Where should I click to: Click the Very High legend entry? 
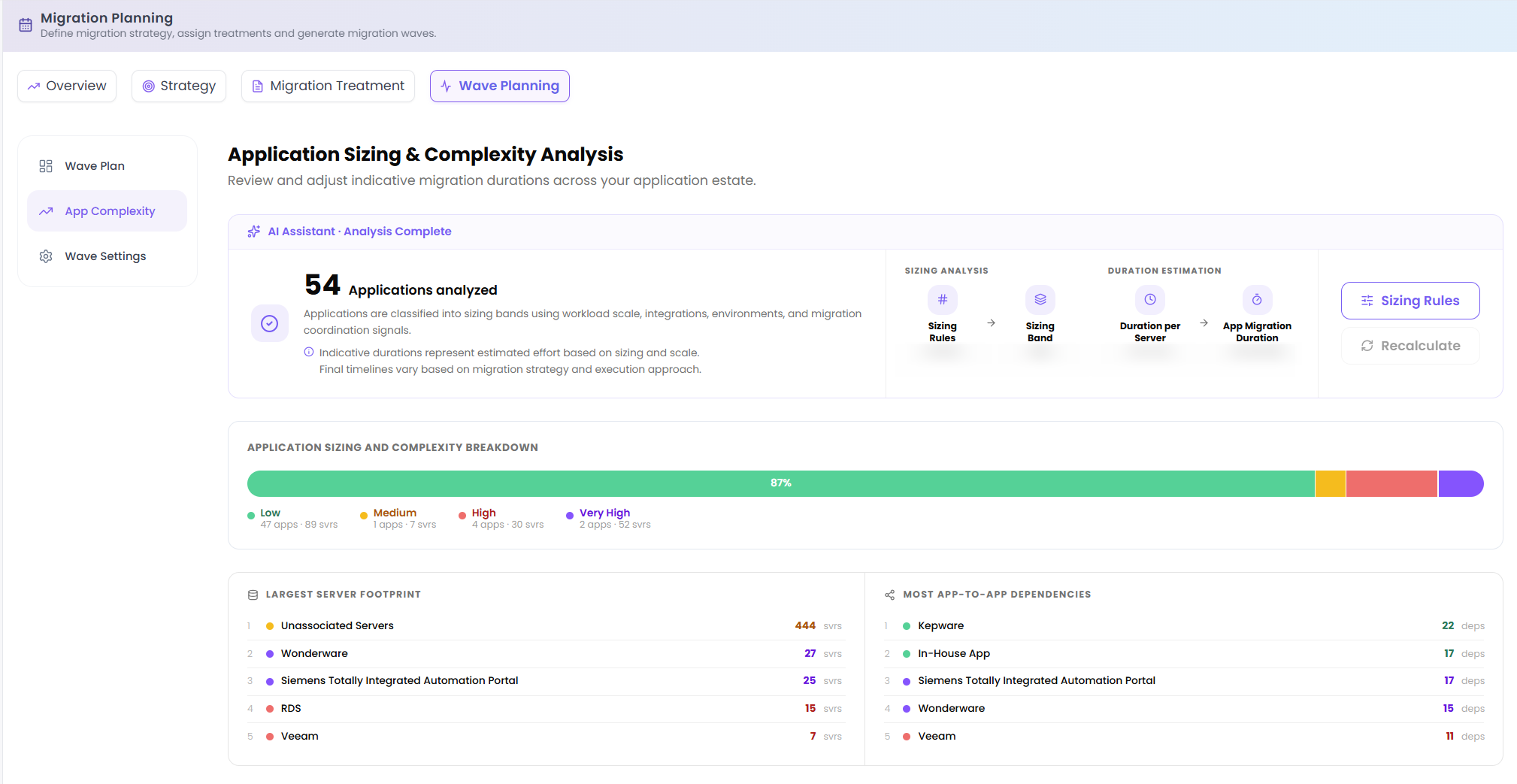point(608,518)
